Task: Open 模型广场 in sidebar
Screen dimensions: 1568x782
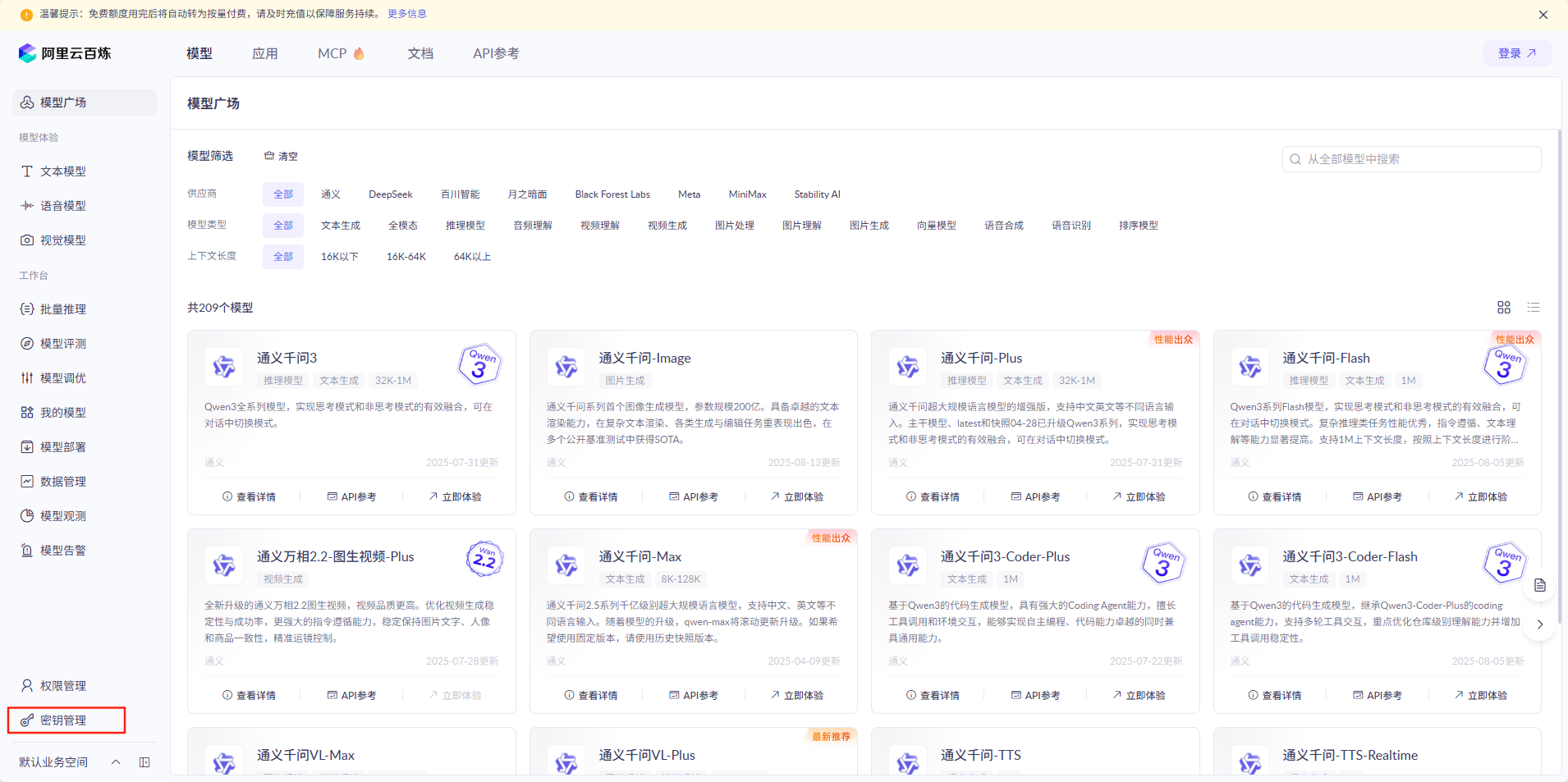Action: [x=85, y=103]
